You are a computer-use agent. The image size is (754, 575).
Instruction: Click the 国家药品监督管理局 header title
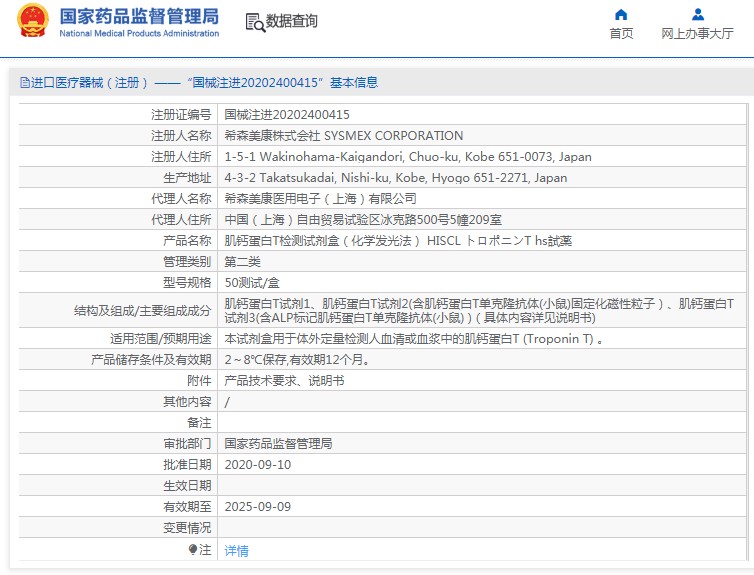139,16
